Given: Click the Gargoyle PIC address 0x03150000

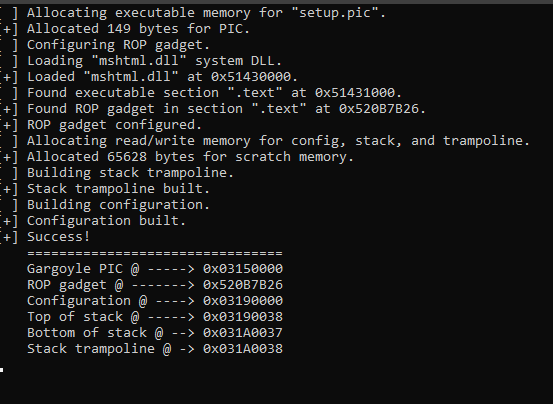Looking at the screenshot, I should (243, 269).
